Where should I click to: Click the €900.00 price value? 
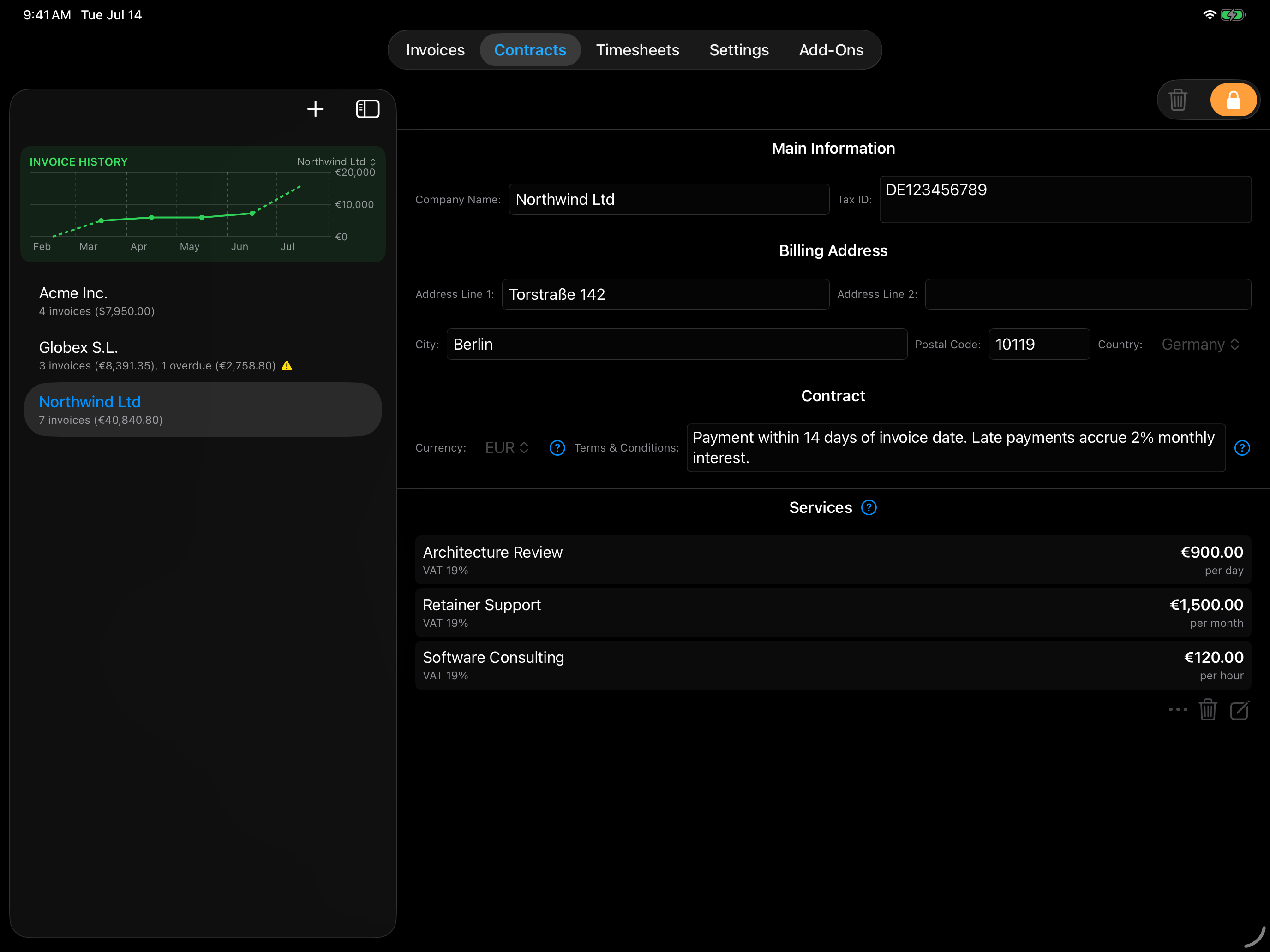click(1211, 552)
